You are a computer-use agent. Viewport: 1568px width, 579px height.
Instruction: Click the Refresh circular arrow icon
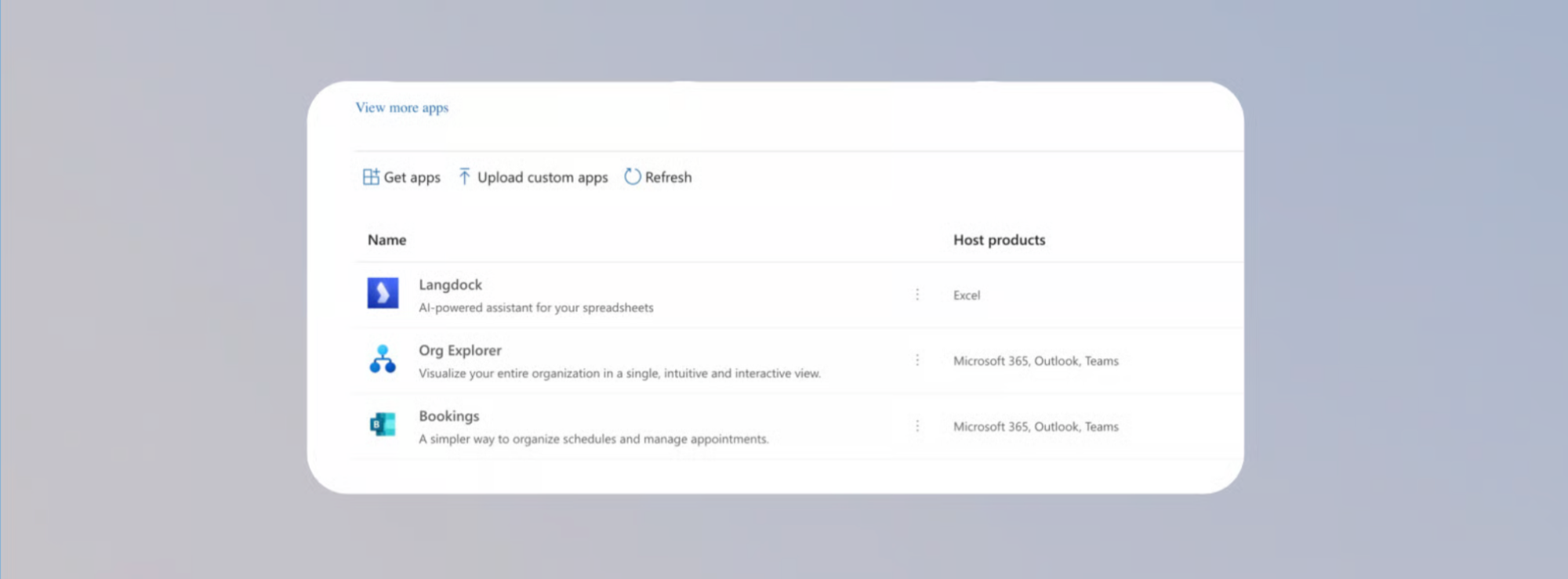click(x=633, y=177)
